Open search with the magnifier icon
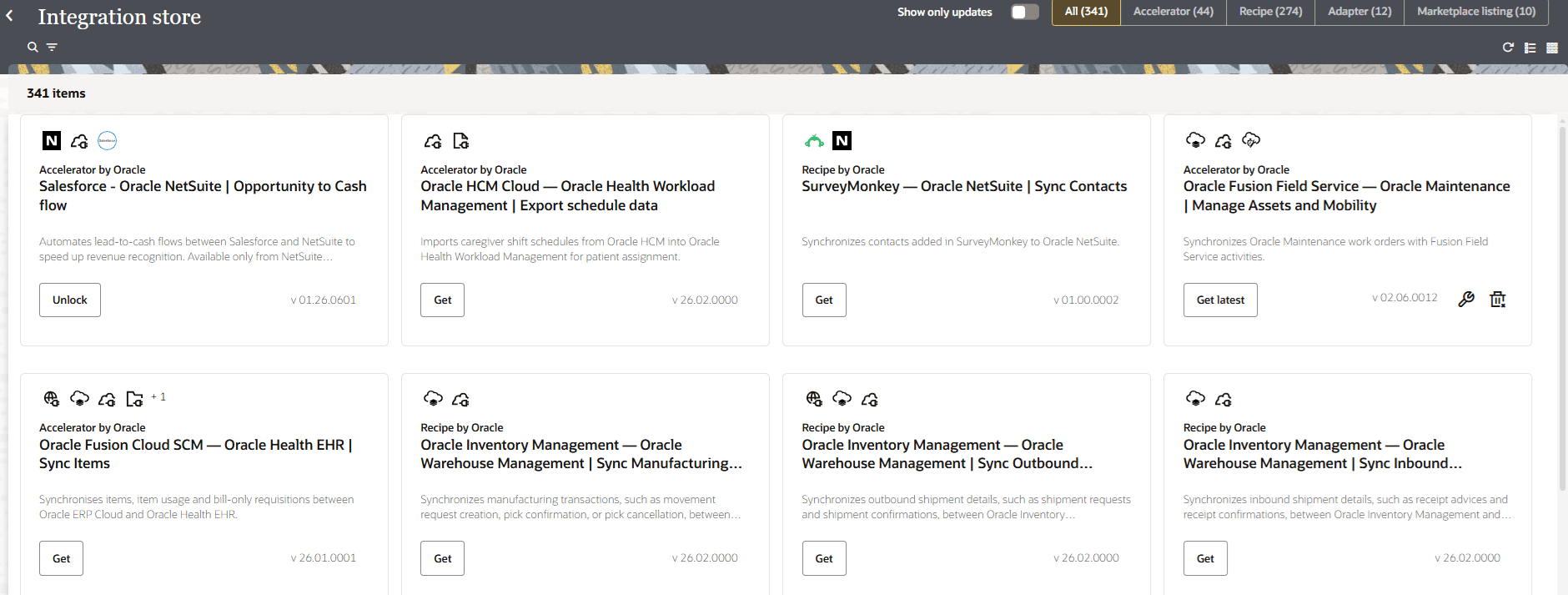 [33, 48]
